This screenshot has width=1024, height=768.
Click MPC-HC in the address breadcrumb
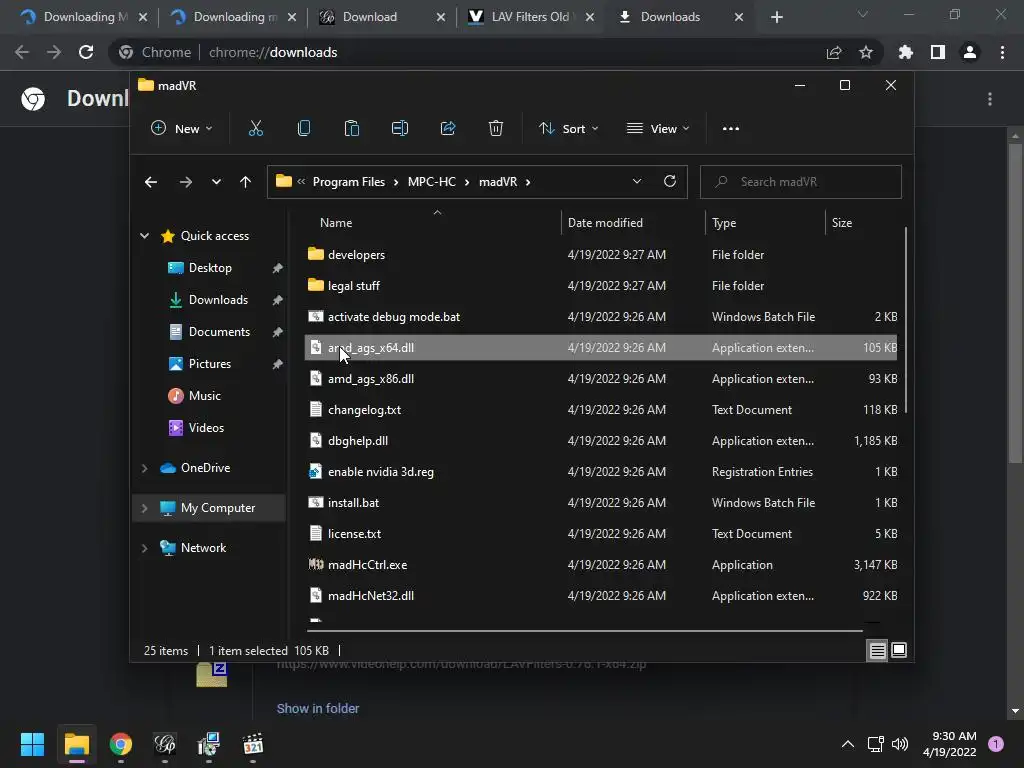[432, 182]
